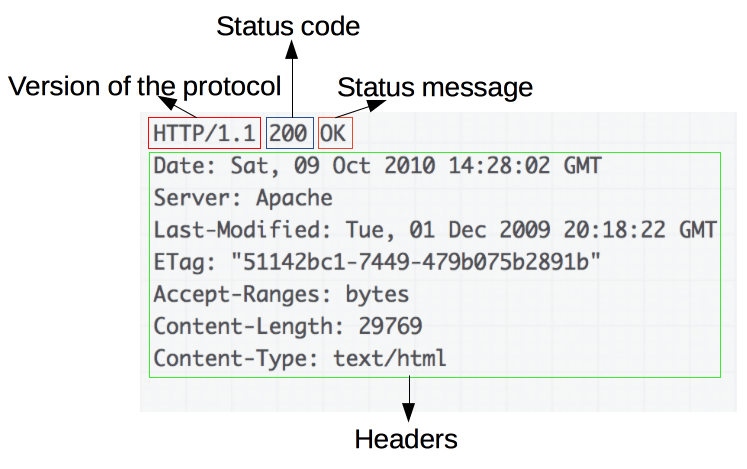Viewport: 747px width, 469px height.
Task: Click the 'Status code' label
Action: click(x=288, y=26)
